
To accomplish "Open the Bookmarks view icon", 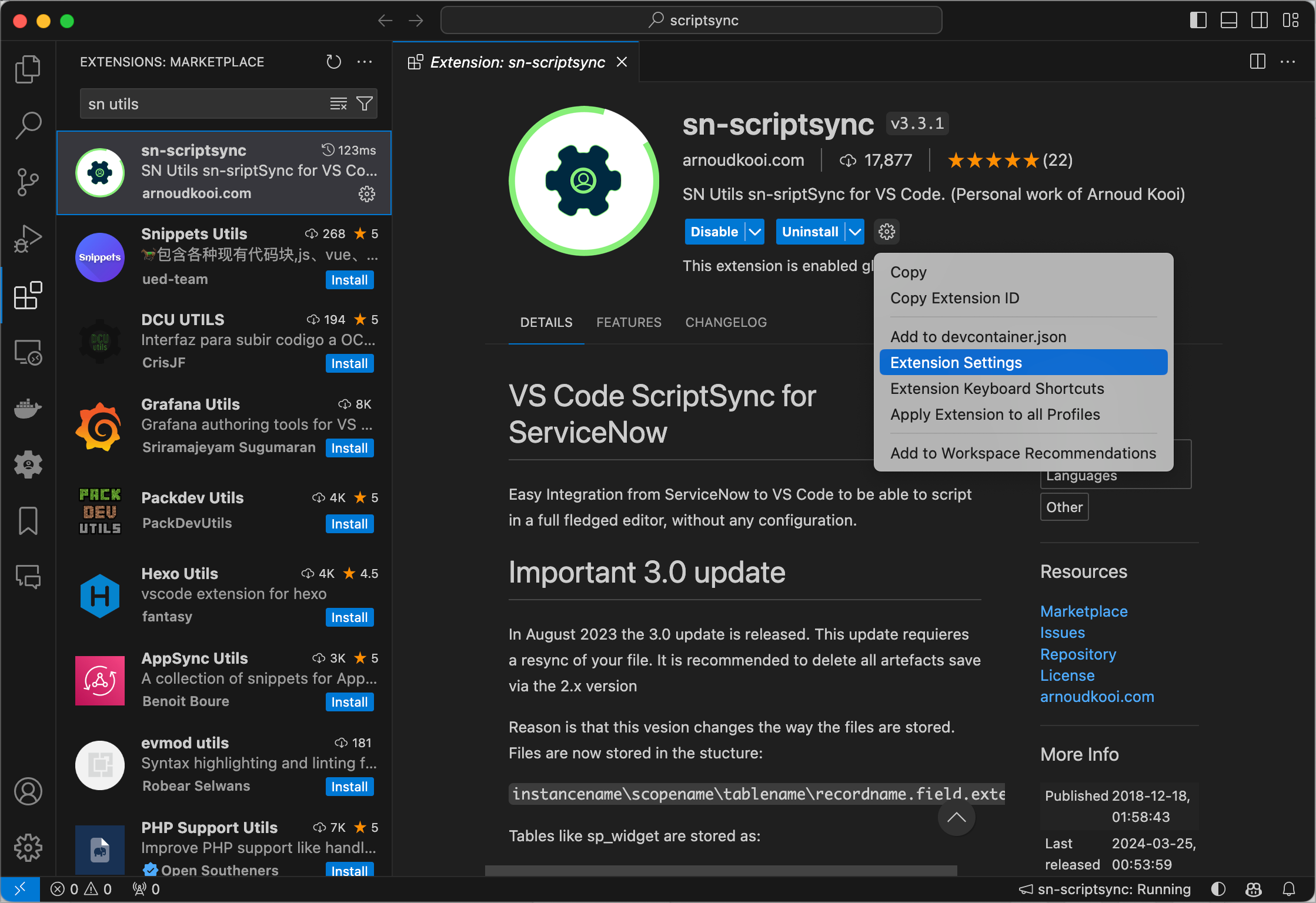I will pyautogui.click(x=27, y=520).
